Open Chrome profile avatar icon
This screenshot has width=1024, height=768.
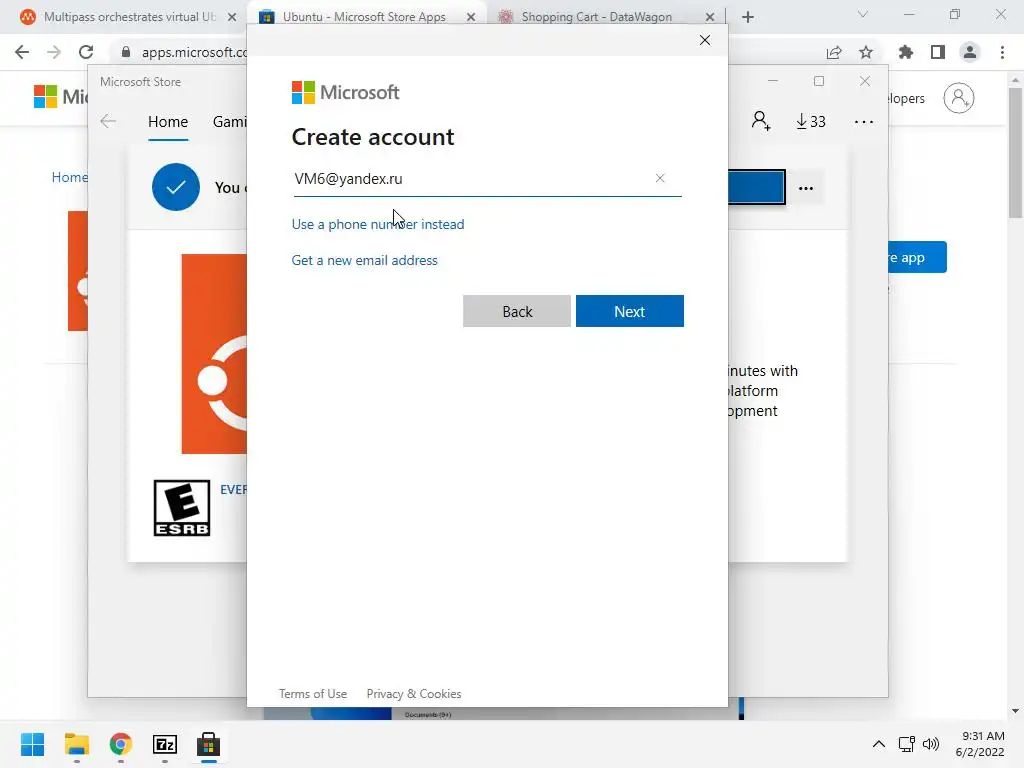pyautogui.click(x=970, y=52)
